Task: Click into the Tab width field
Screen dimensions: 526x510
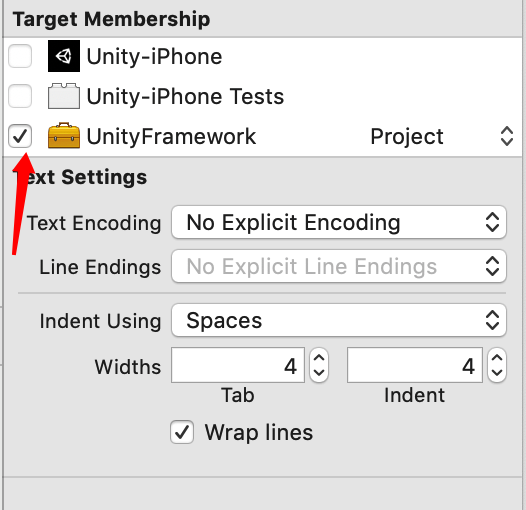Action: tap(238, 365)
